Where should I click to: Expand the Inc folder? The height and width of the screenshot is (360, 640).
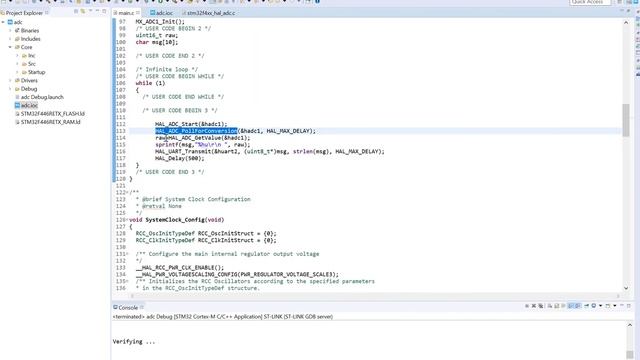[x=17, y=56]
